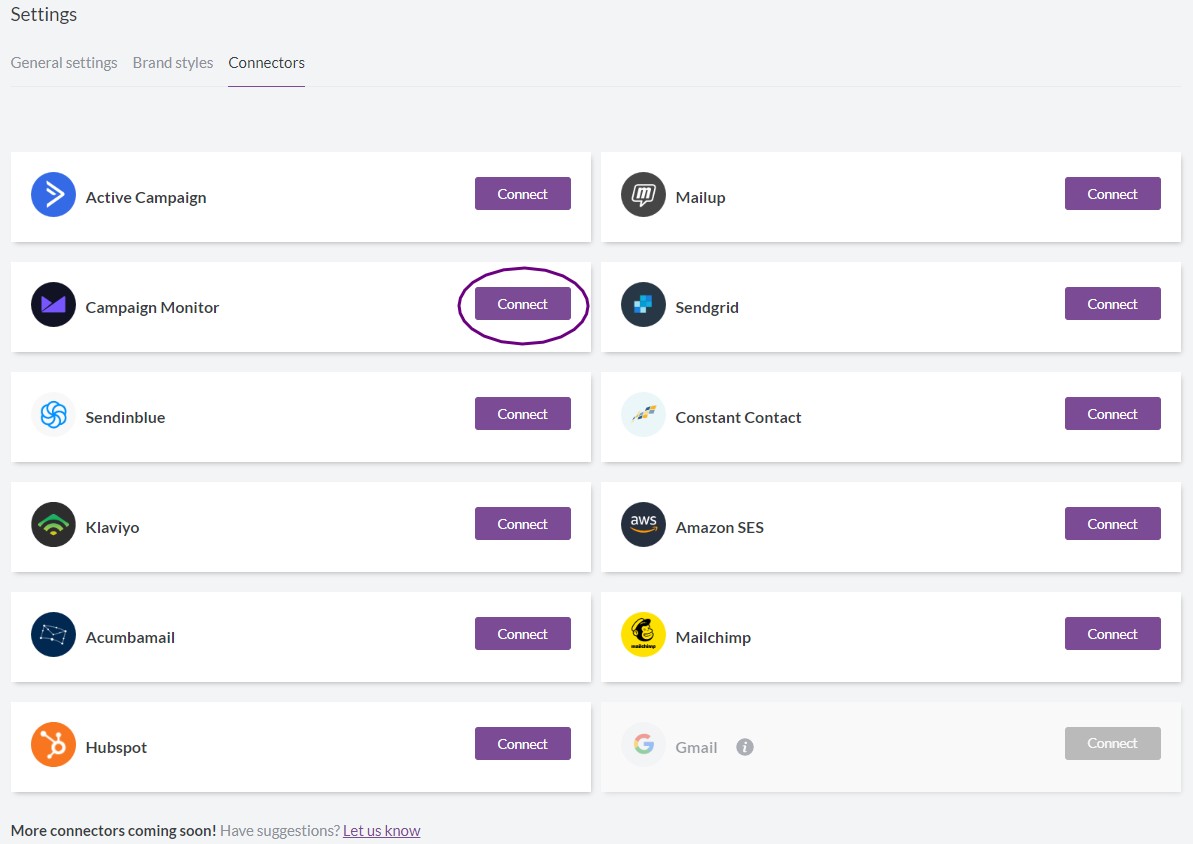Viewport: 1193px width, 844px height.
Task: Connect the Campaign Monitor integration
Action: (x=523, y=304)
